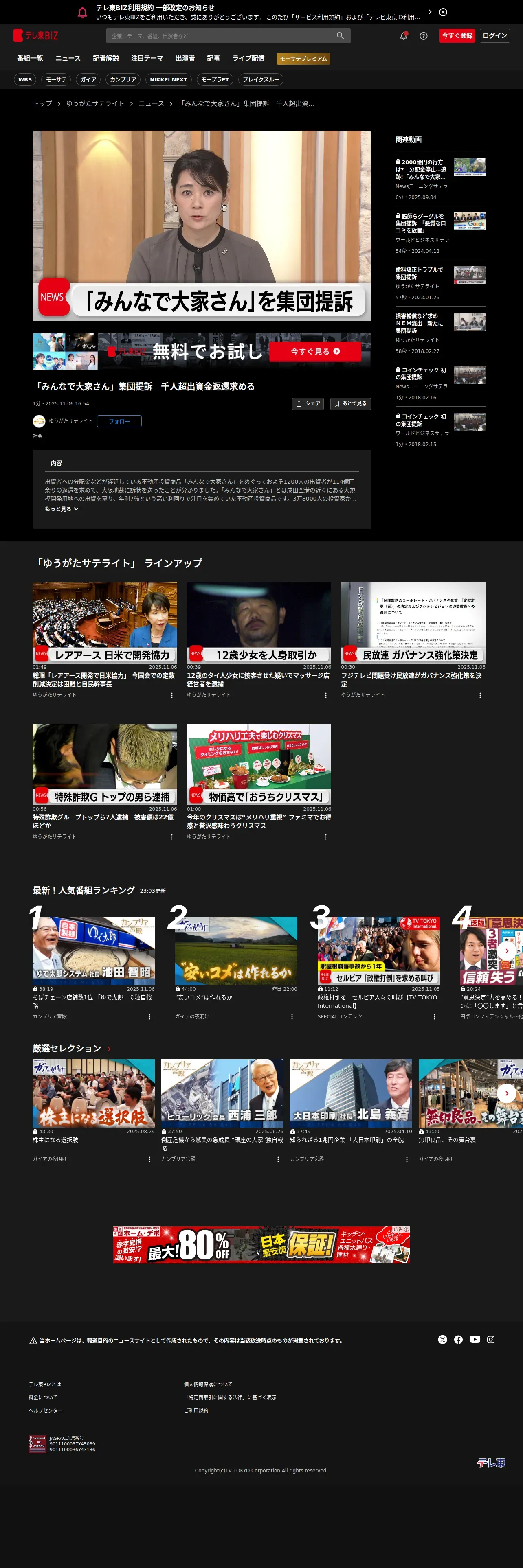The height and width of the screenshot is (1568, 523).
Task: Open options menu for フジテレビ問題 video
Action: pyautogui.click(x=480, y=695)
